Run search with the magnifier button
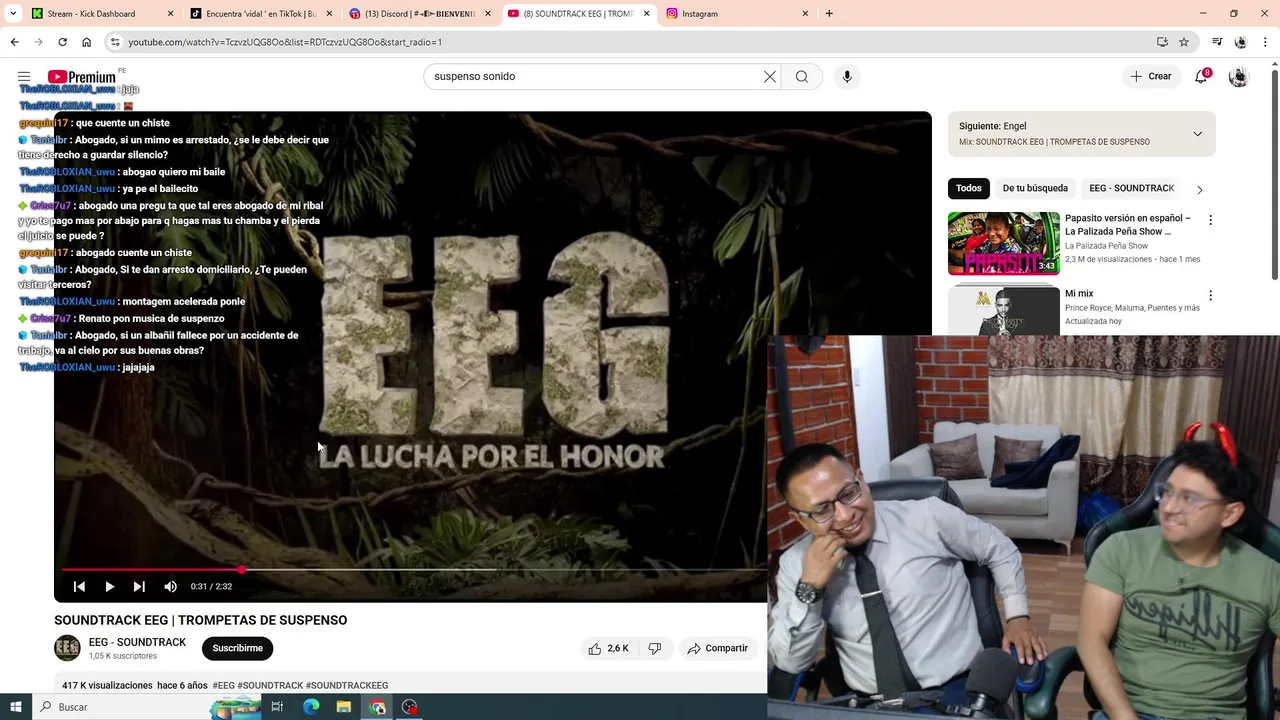 [802, 77]
